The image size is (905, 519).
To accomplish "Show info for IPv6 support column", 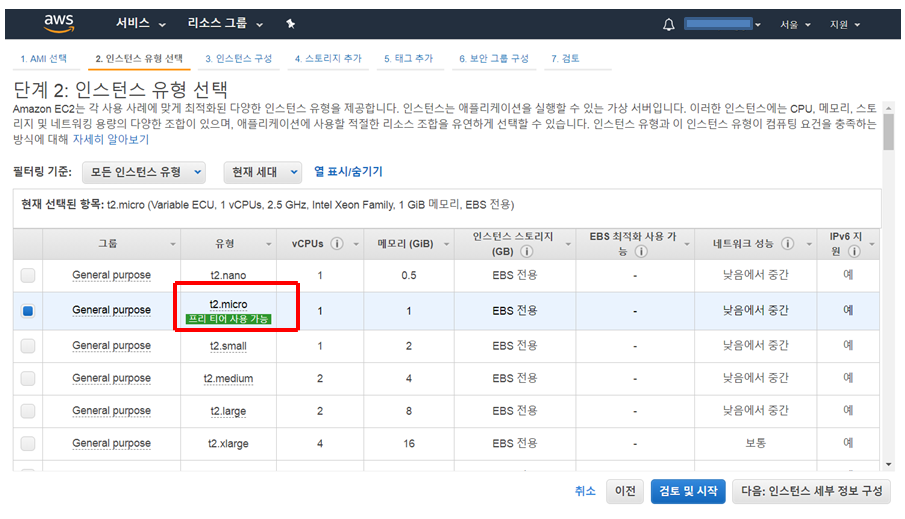I will (854, 251).
